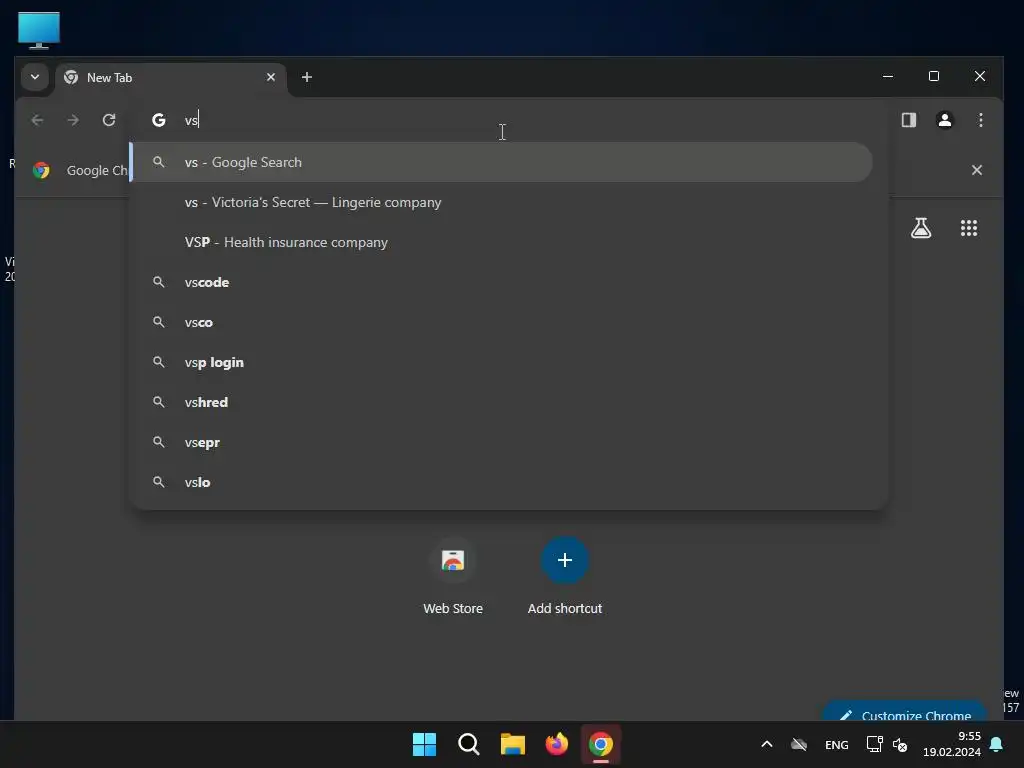Click the muted volume tray icon
1024x768 pixels.
click(x=900, y=744)
